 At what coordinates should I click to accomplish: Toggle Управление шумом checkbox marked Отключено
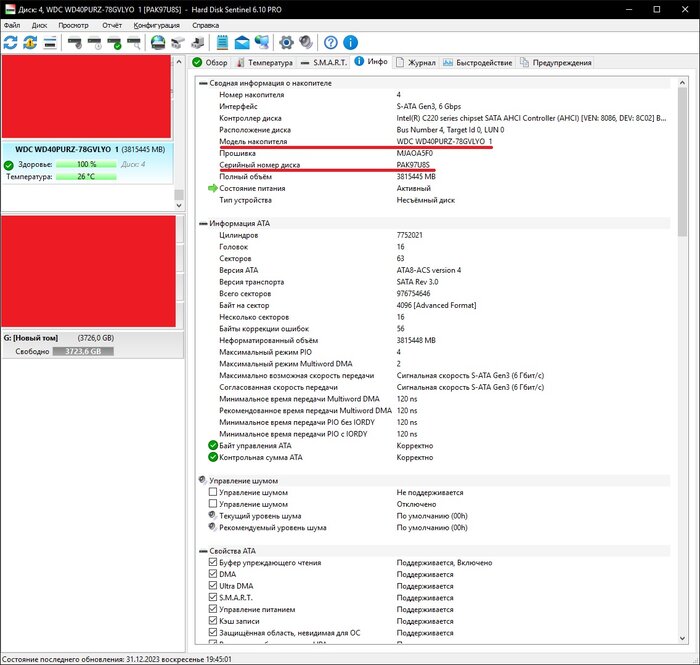point(213,503)
